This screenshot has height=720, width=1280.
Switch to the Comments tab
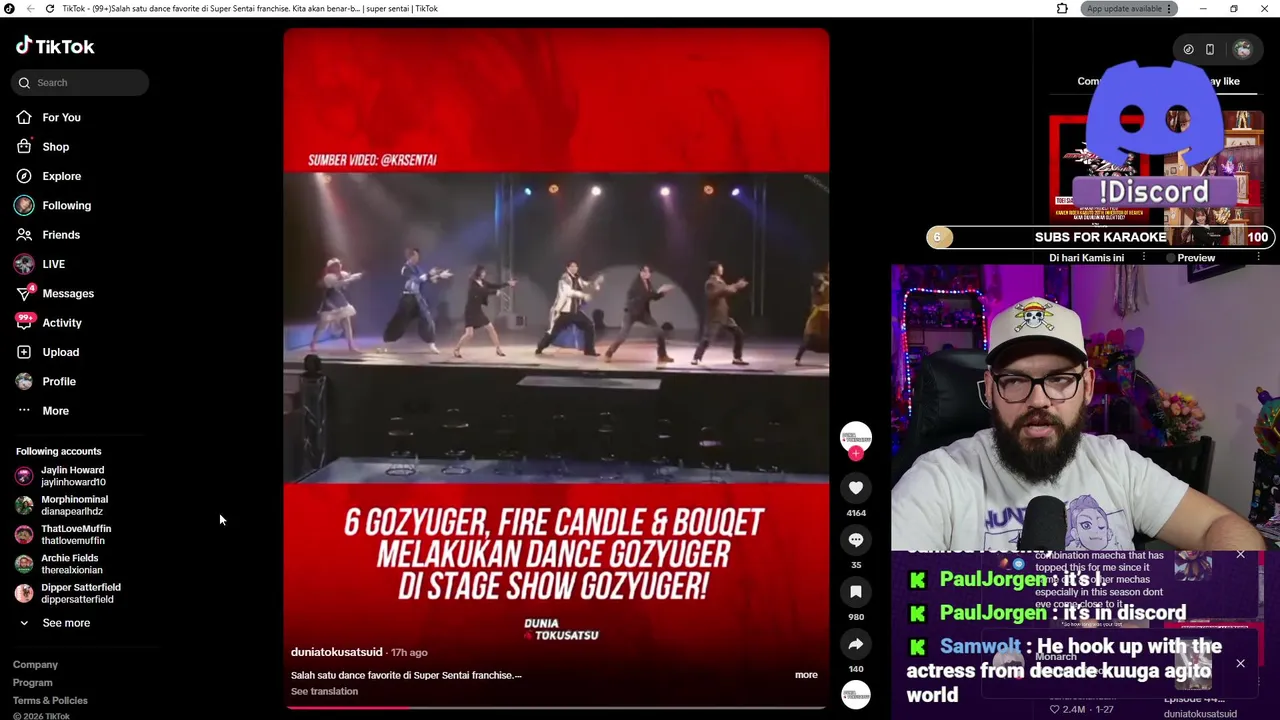pos(1088,82)
